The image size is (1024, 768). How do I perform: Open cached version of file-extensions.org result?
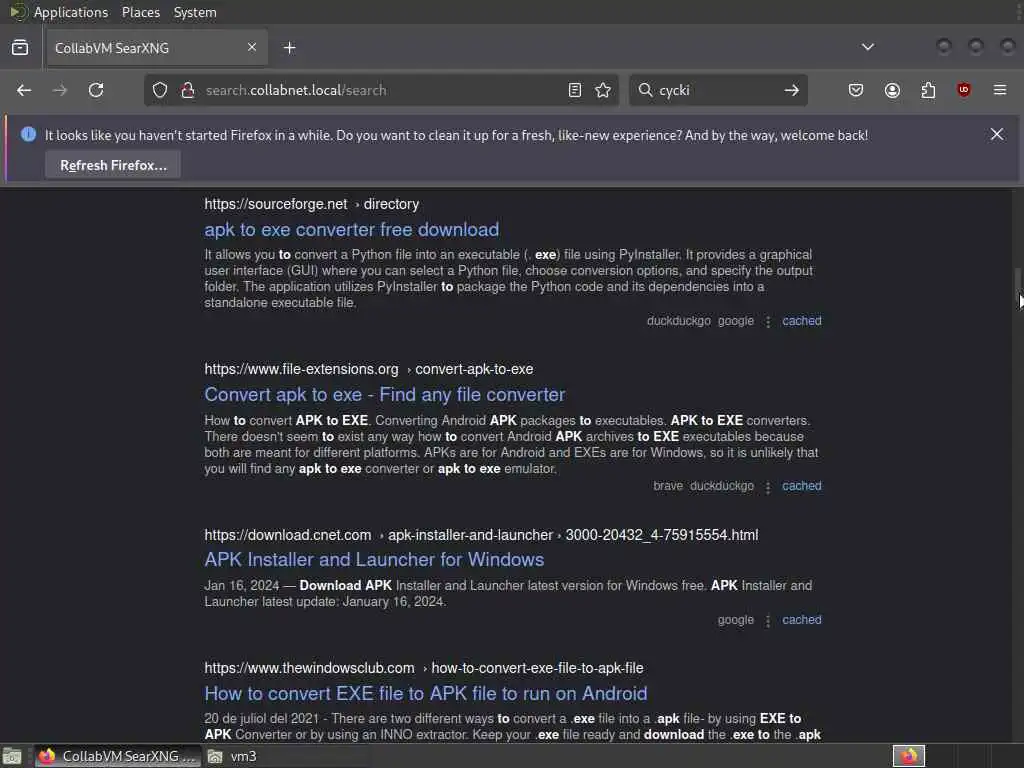pos(802,486)
